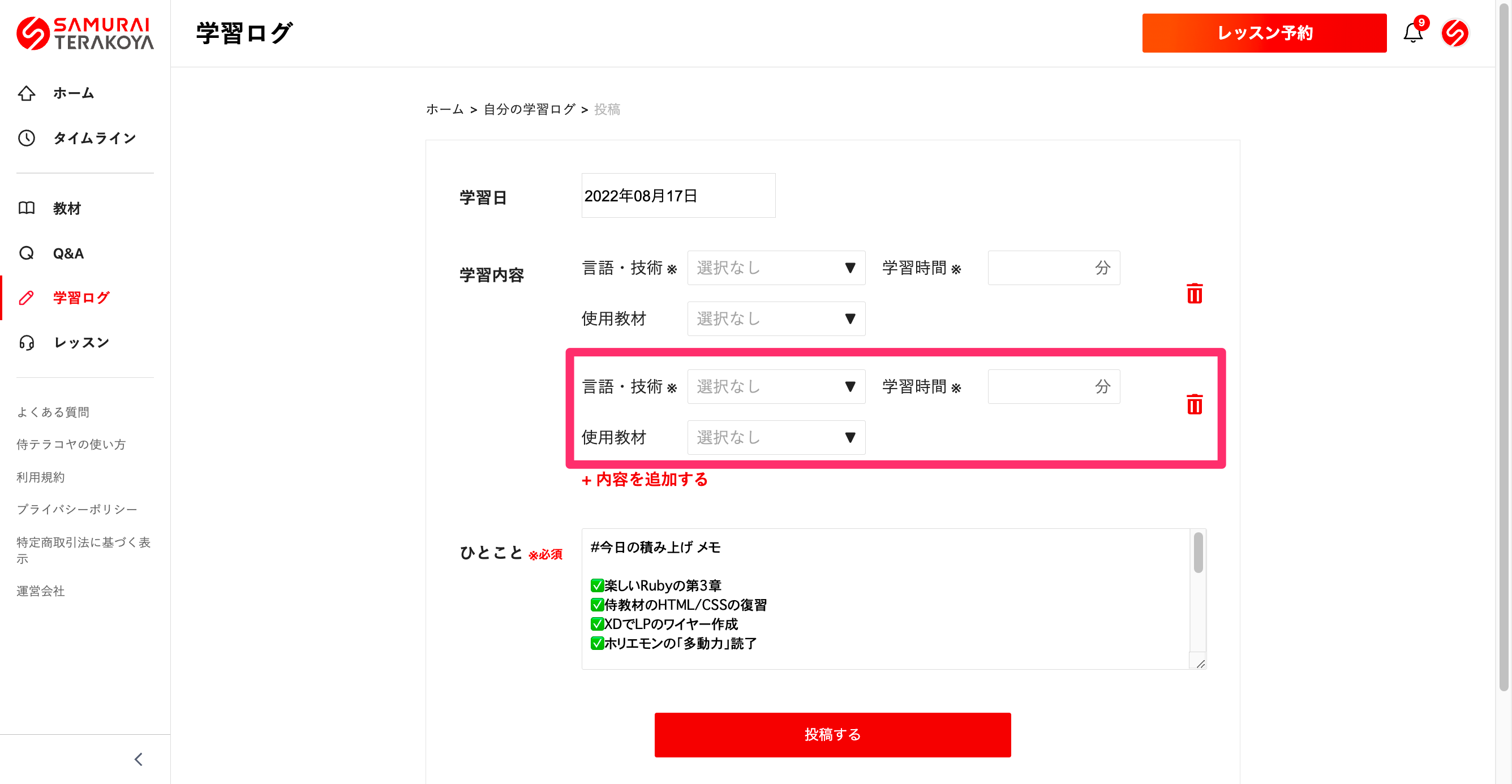Open the user profile avatar menu
This screenshot has width=1512, height=784.
pos(1454,33)
